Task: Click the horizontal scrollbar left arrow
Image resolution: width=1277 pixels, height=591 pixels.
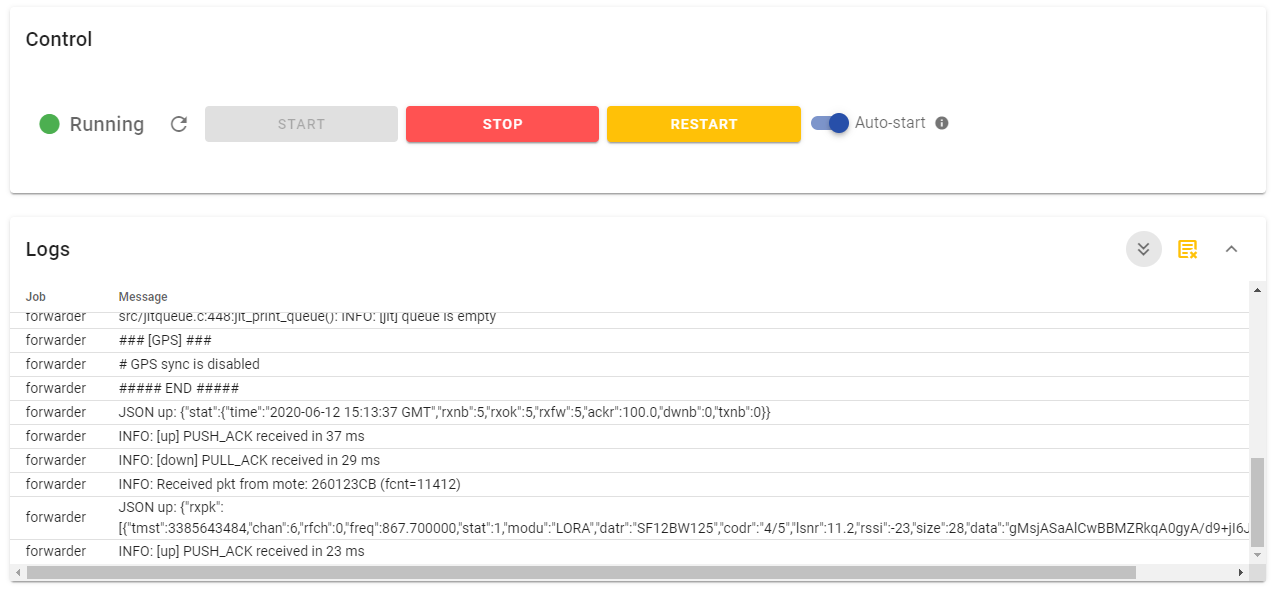Action: pyautogui.click(x=17, y=573)
